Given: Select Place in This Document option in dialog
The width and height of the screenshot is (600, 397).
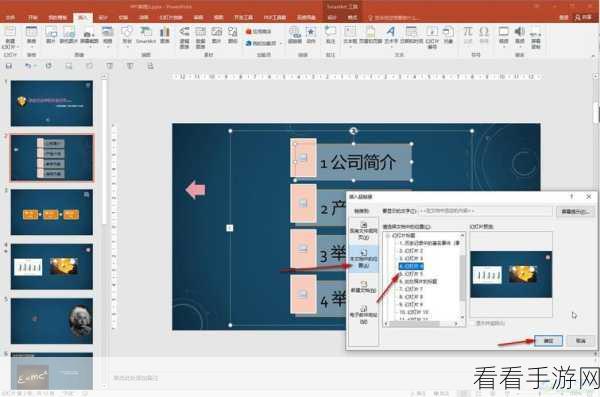Looking at the screenshot, I should 364,259.
